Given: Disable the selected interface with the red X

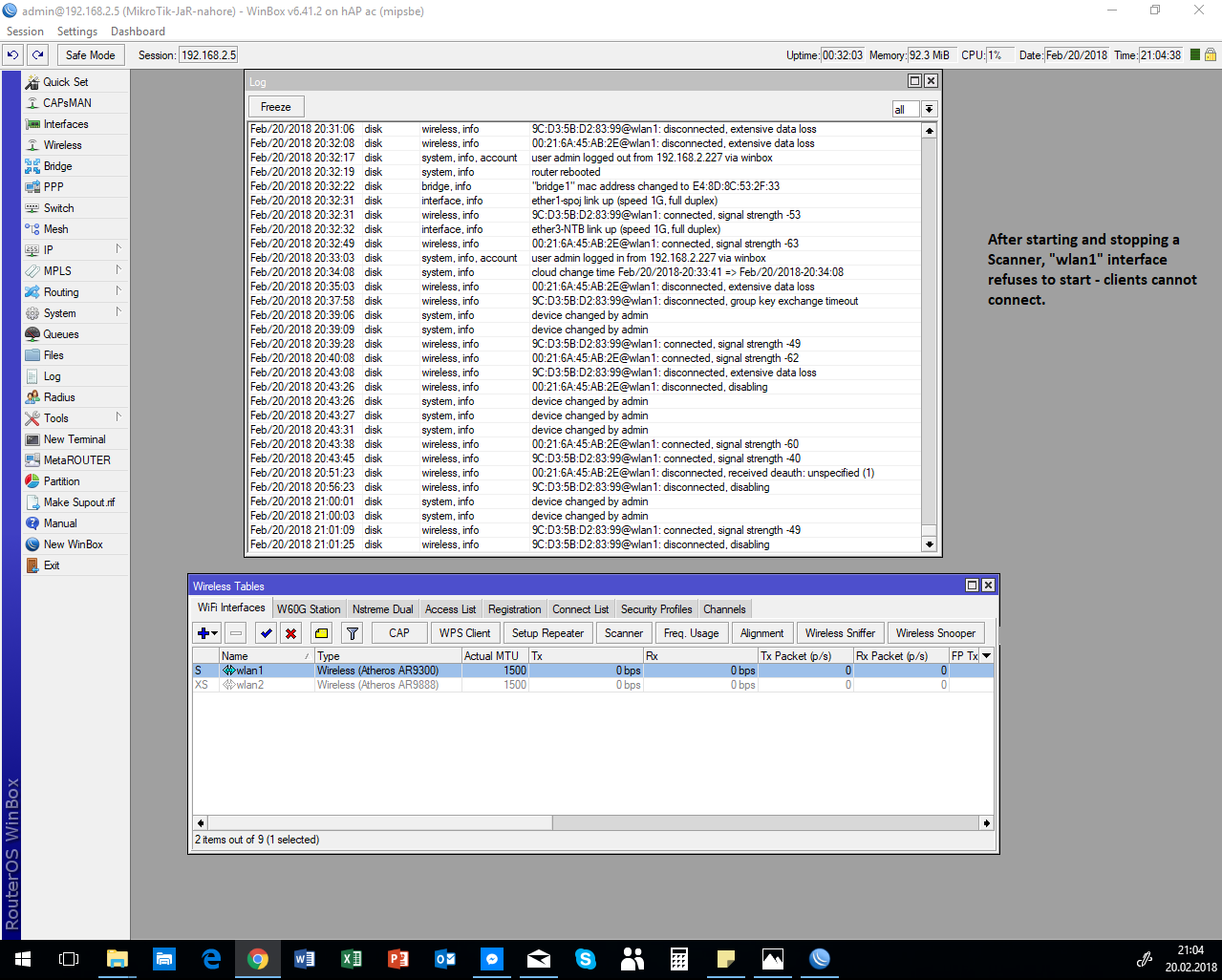Looking at the screenshot, I should (290, 632).
